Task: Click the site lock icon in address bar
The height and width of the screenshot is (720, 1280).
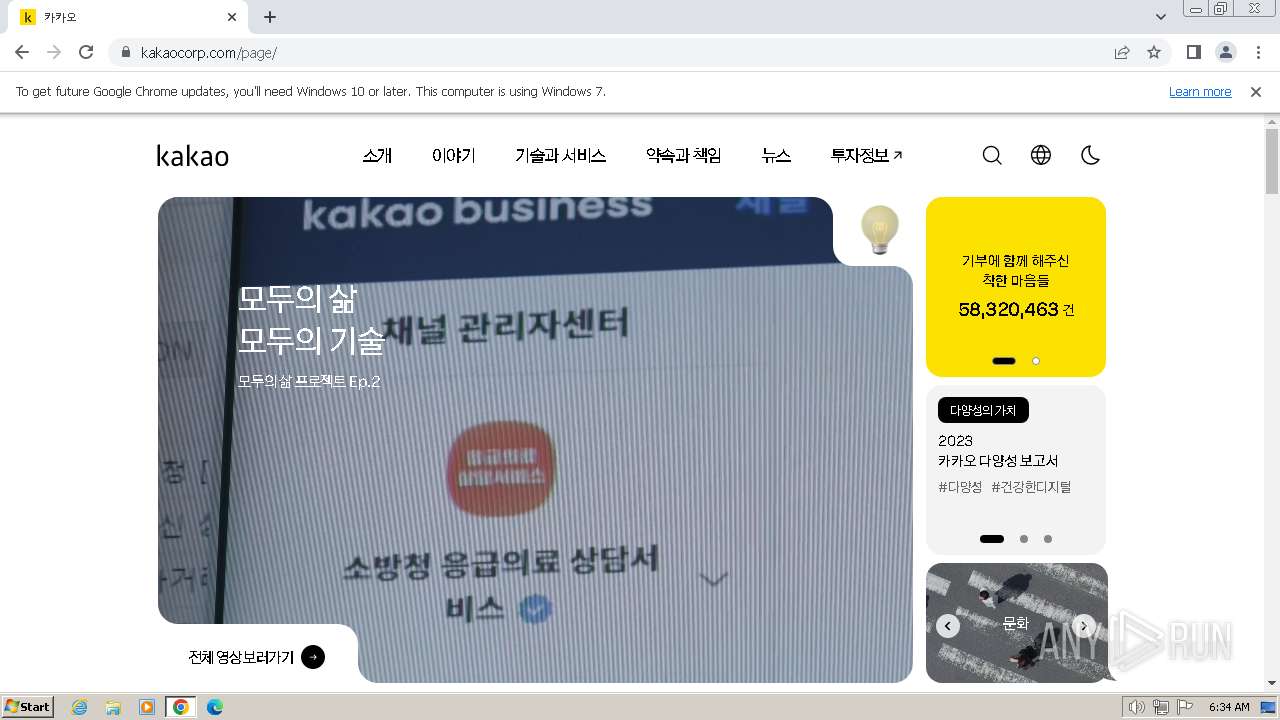Action: coord(125,52)
